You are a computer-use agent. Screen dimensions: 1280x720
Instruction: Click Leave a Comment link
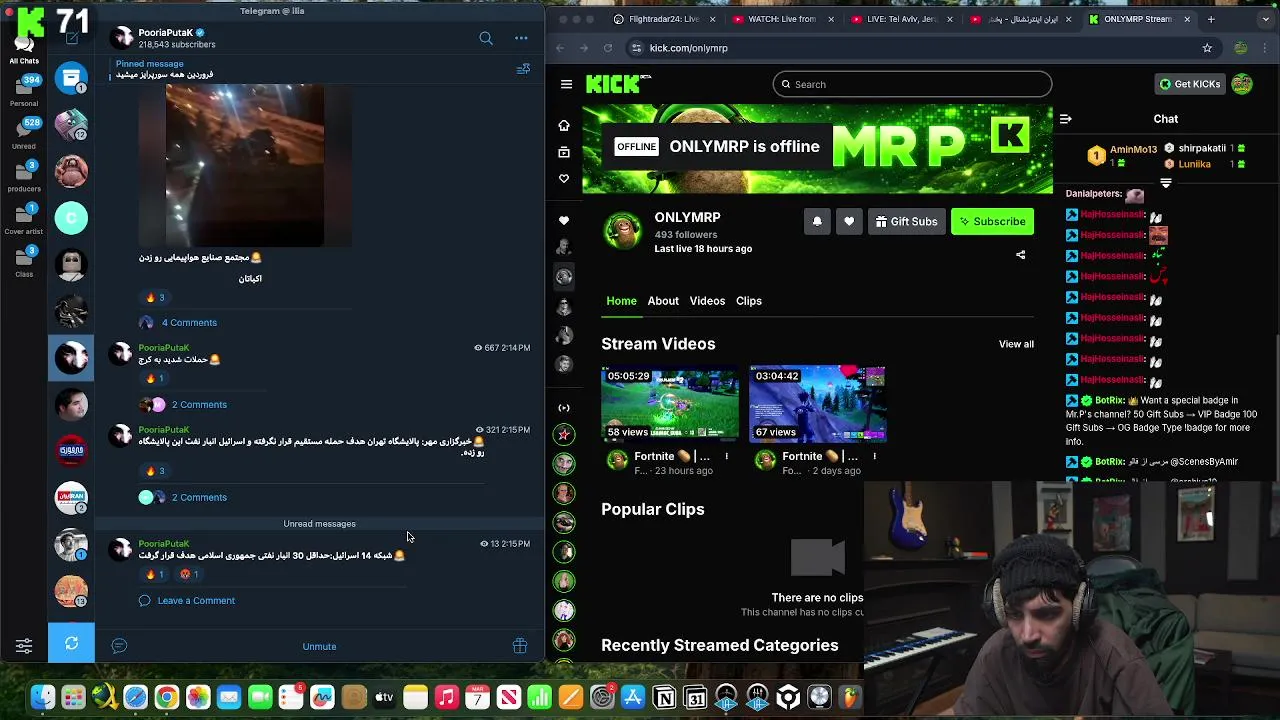(x=196, y=601)
